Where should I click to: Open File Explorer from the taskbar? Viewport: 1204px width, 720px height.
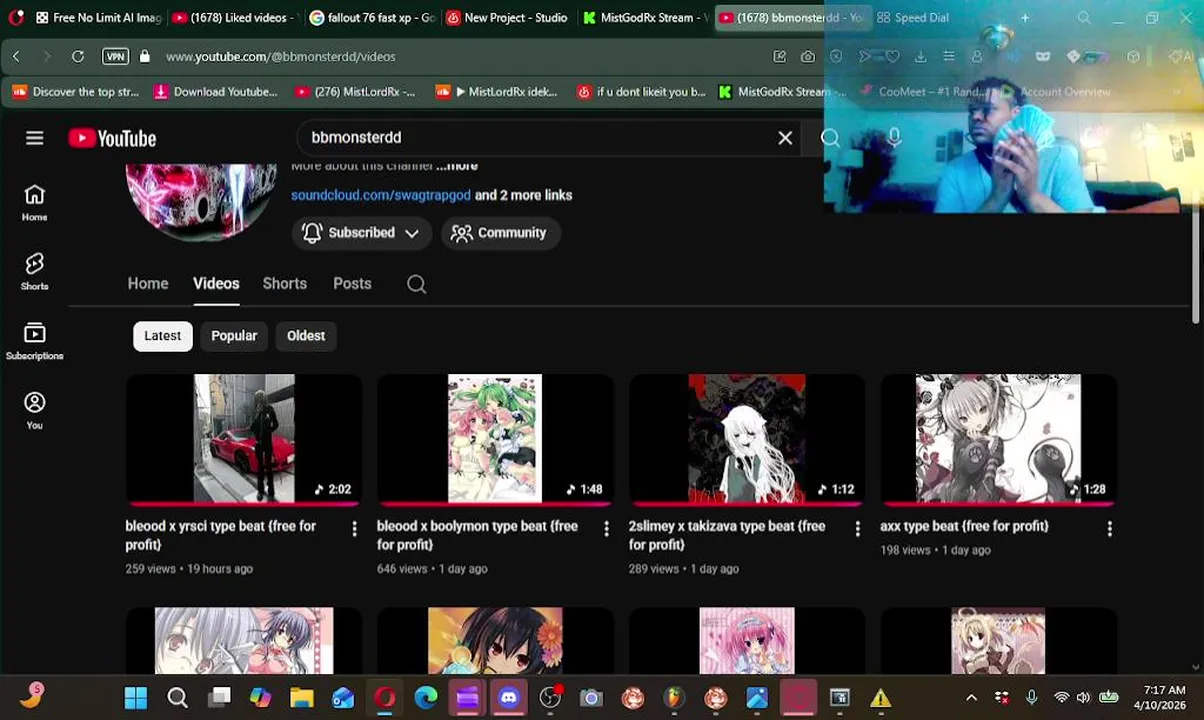302,697
